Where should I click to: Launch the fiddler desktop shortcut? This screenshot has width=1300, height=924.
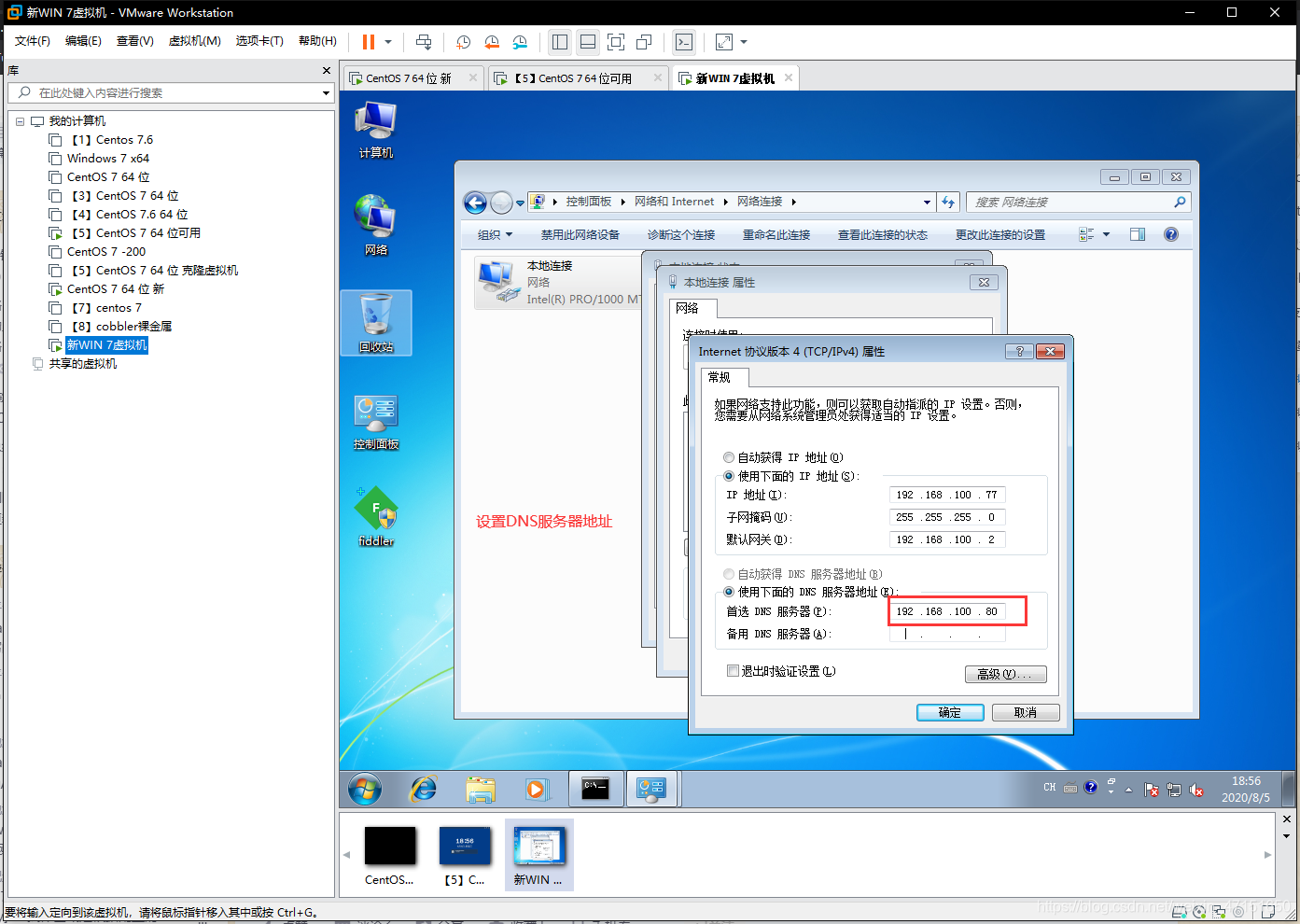tap(376, 516)
